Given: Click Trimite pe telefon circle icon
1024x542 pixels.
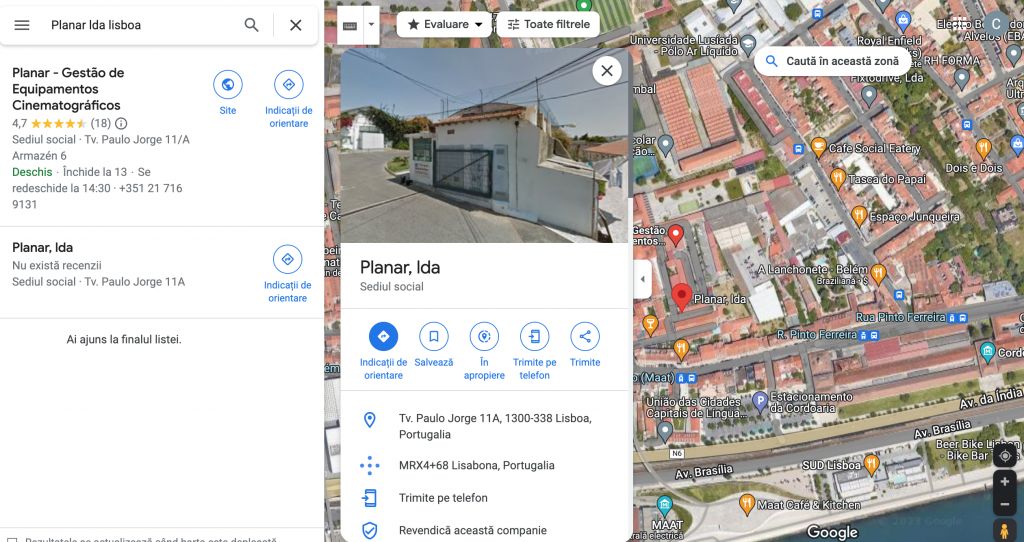Looking at the screenshot, I should 534,336.
